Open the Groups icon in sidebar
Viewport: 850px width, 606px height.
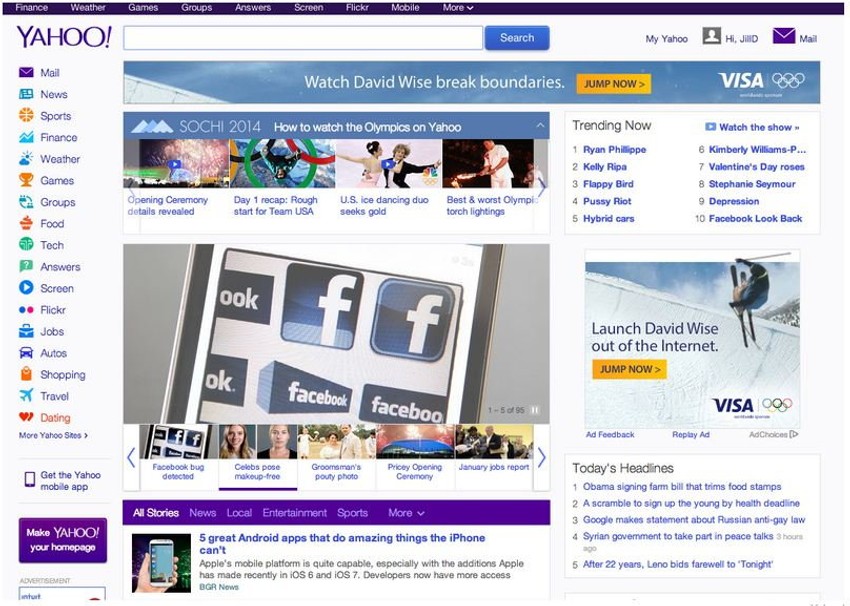pos(26,202)
